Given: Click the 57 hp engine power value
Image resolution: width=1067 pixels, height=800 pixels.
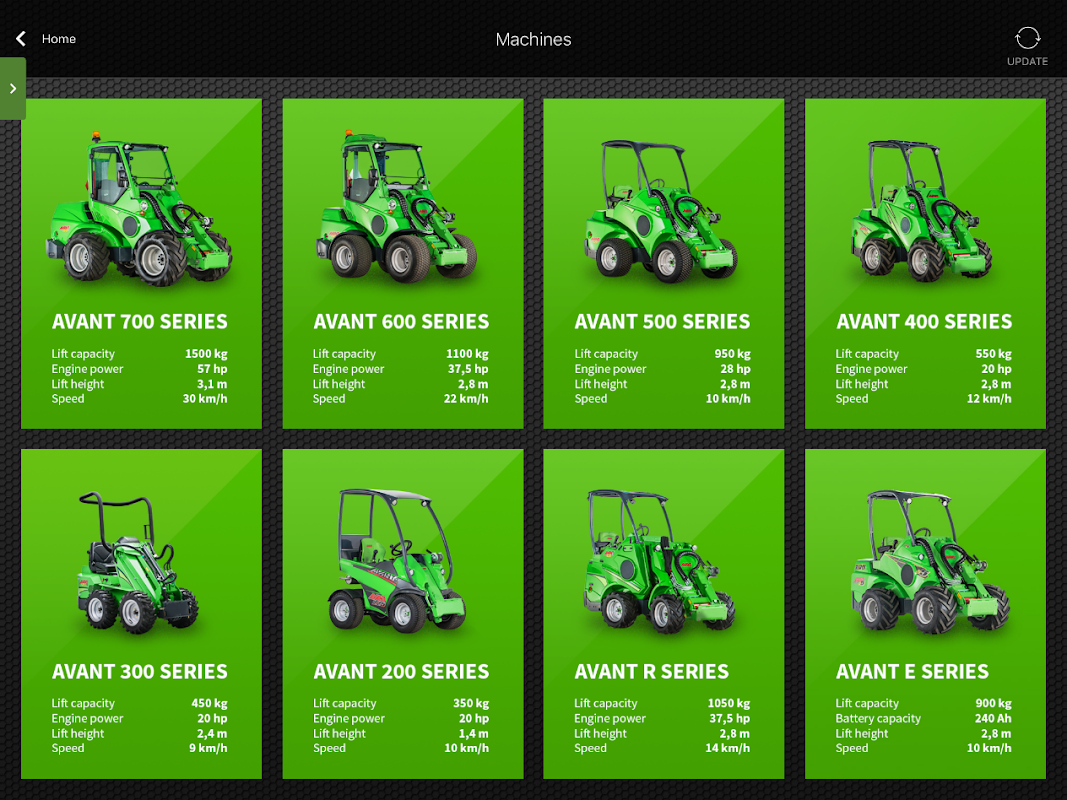Looking at the screenshot, I should click(x=212, y=369).
